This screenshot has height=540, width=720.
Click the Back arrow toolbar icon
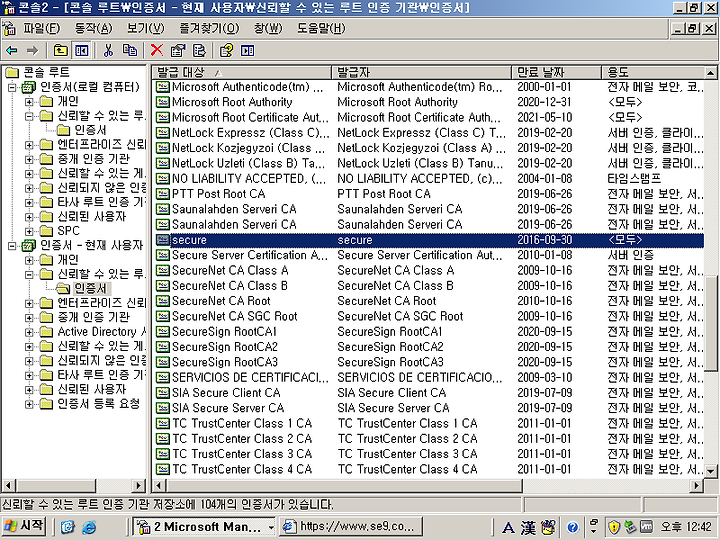(11, 51)
